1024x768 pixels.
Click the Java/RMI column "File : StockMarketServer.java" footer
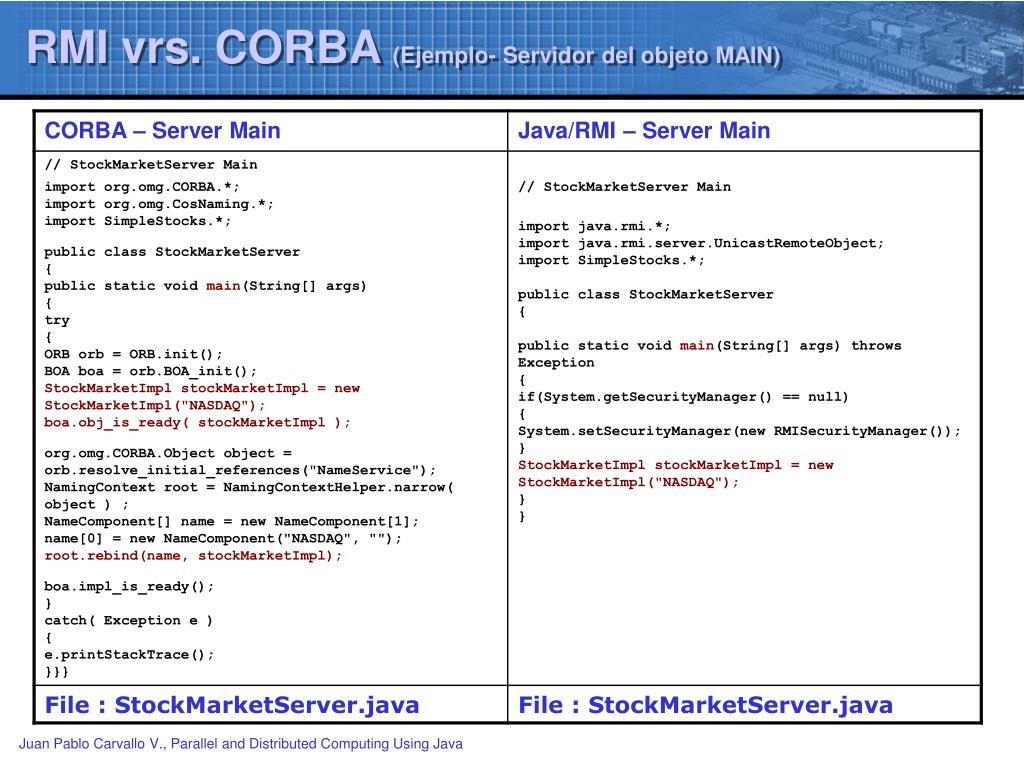[705, 705]
